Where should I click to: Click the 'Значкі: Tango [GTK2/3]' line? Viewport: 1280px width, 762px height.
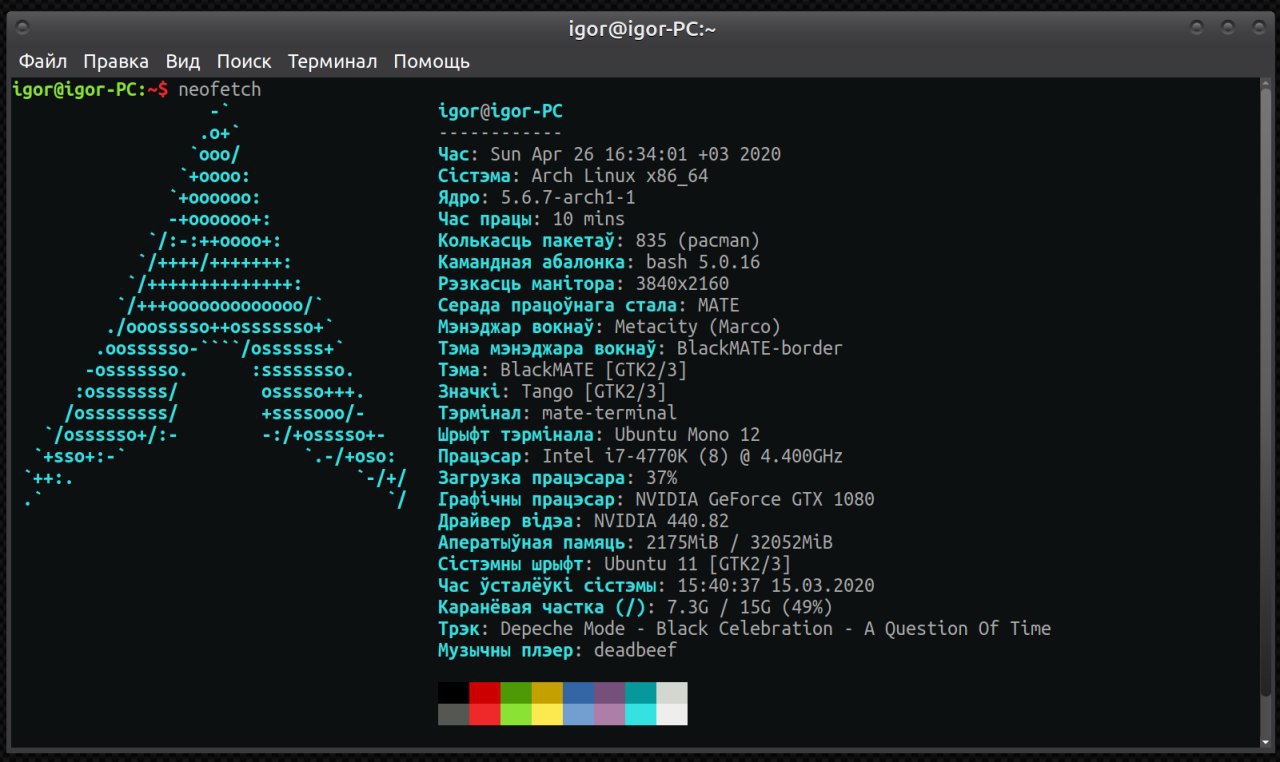coord(552,391)
